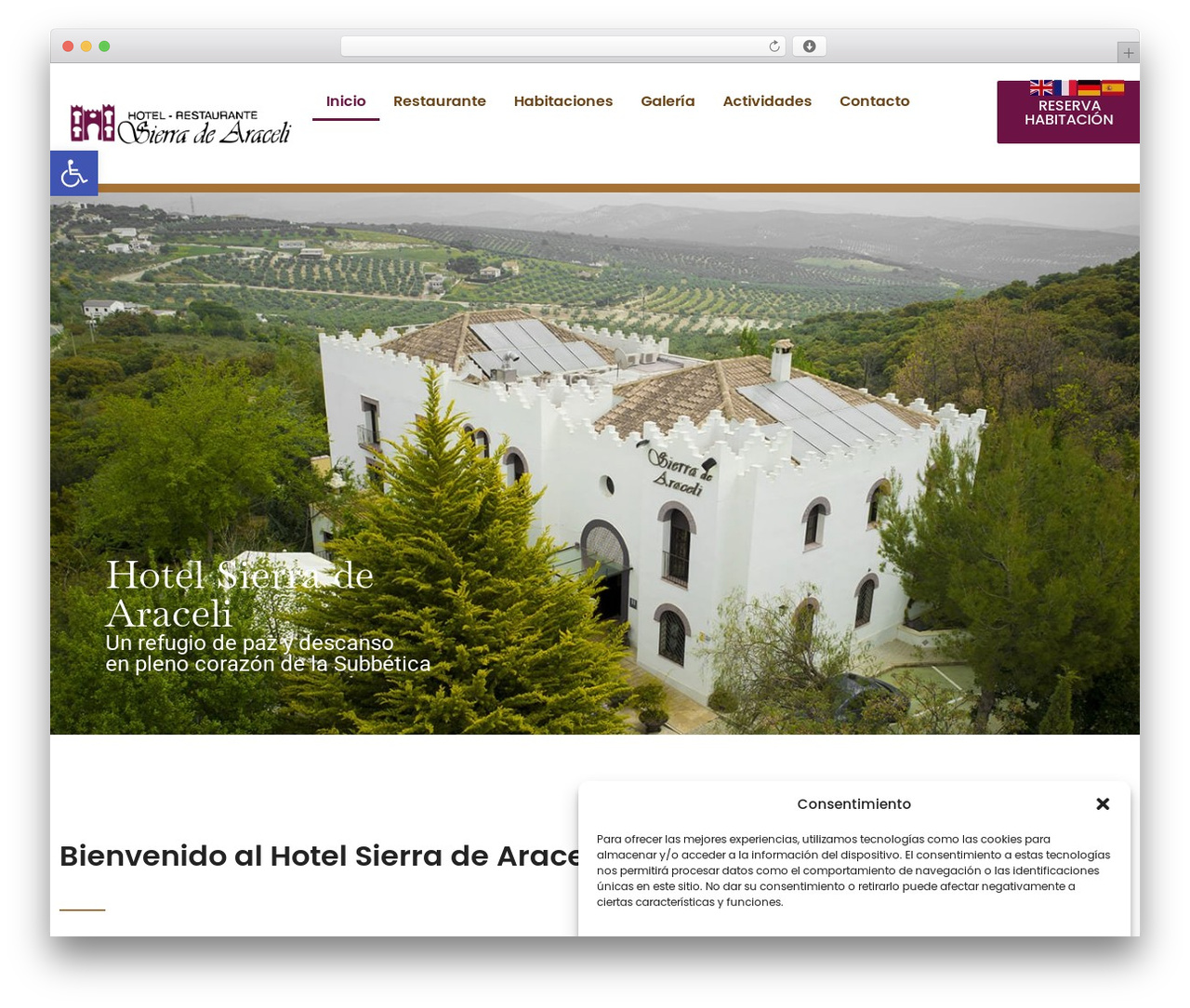The height and width of the screenshot is (1008, 1190).
Task: Switch site language to German flag
Action: 1090,87
